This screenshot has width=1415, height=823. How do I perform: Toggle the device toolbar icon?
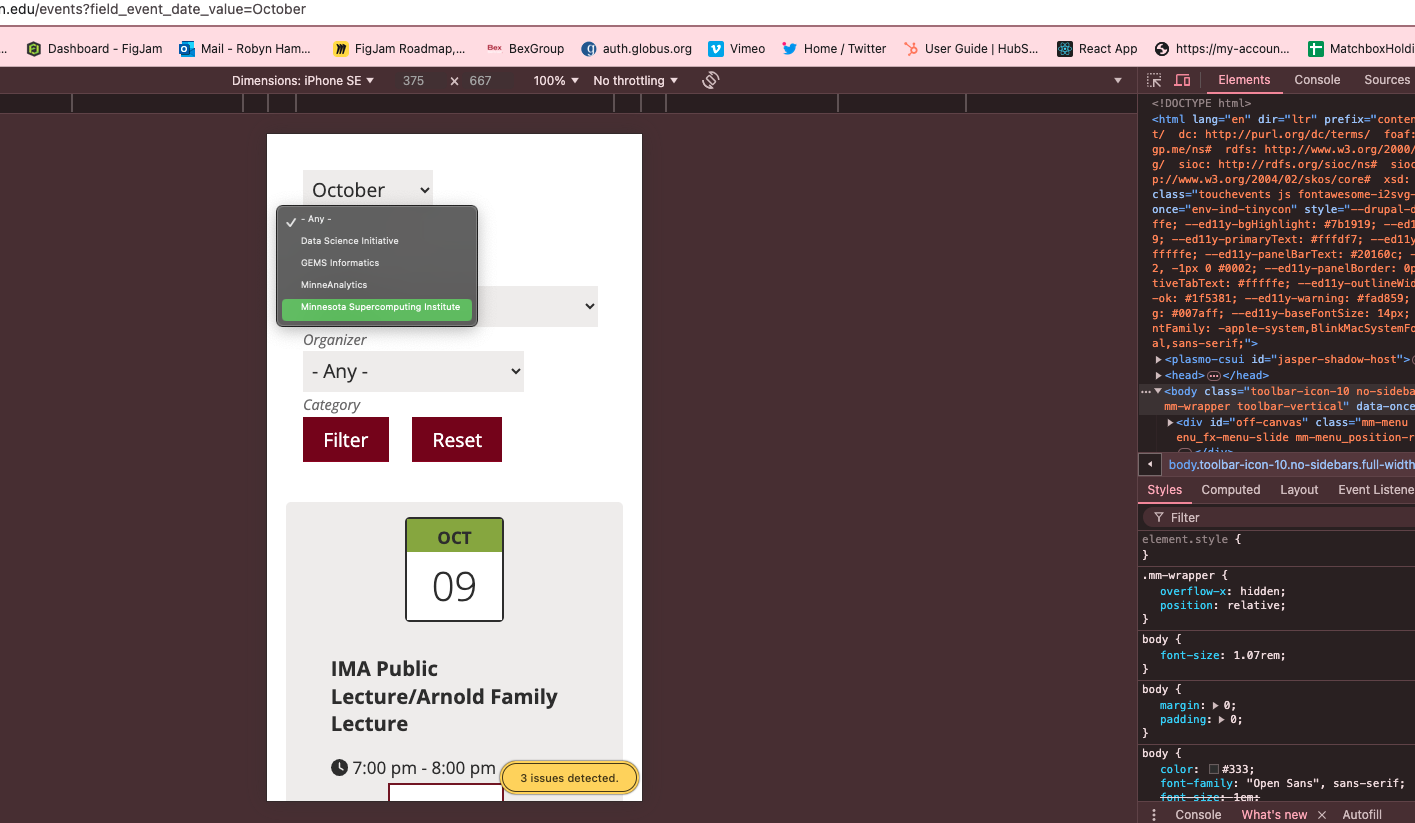(x=1182, y=80)
